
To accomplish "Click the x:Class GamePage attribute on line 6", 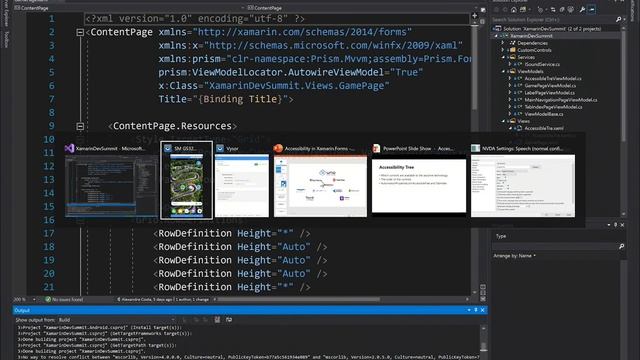I will point(274,86).
